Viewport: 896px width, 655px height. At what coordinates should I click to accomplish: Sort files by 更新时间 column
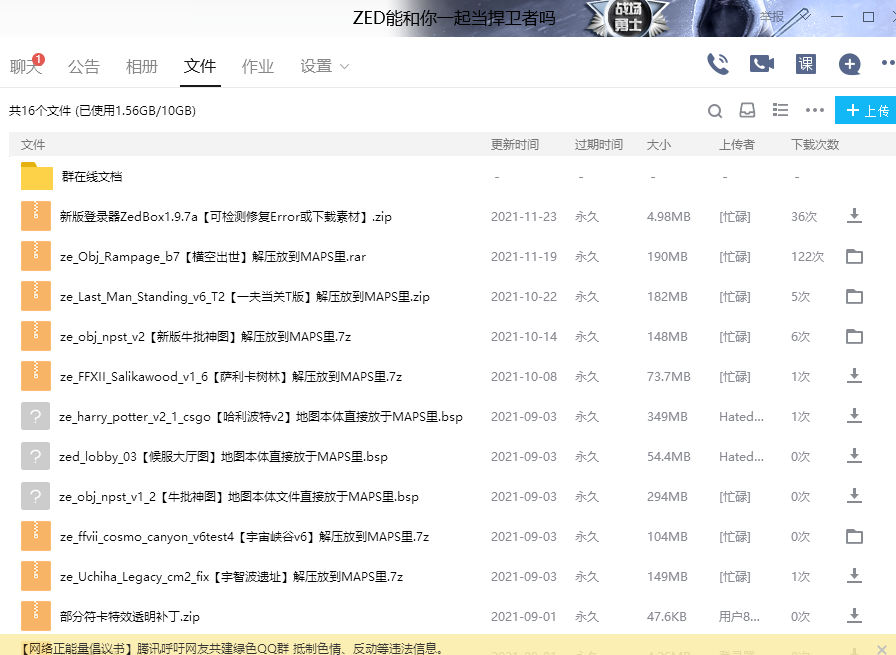[515, 145]
